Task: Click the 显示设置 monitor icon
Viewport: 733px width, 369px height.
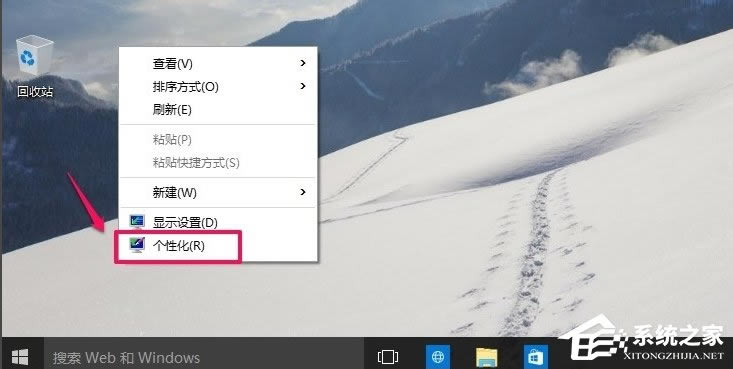Action: point(137,222)
